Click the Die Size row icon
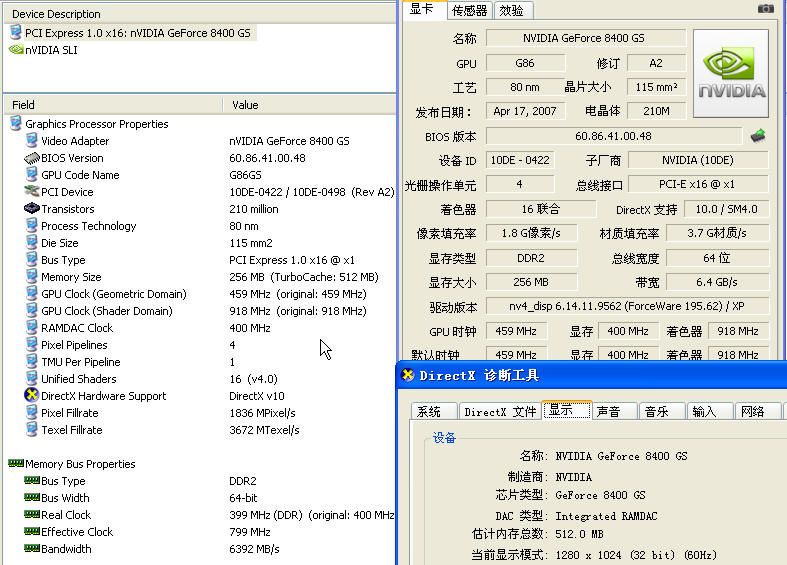The height and width of the screenshot is (565, 787). [32, 242]
